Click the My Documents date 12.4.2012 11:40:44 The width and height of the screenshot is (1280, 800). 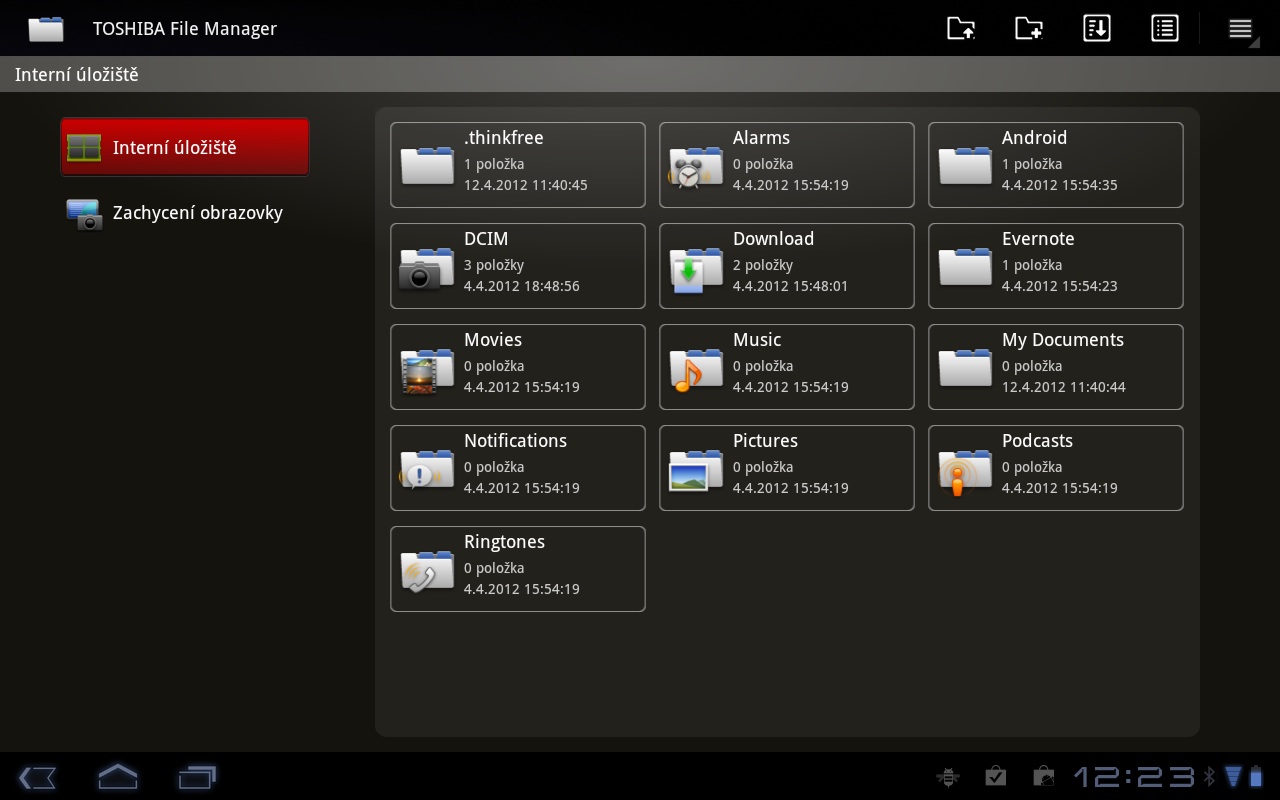[x=1064, y=387]
